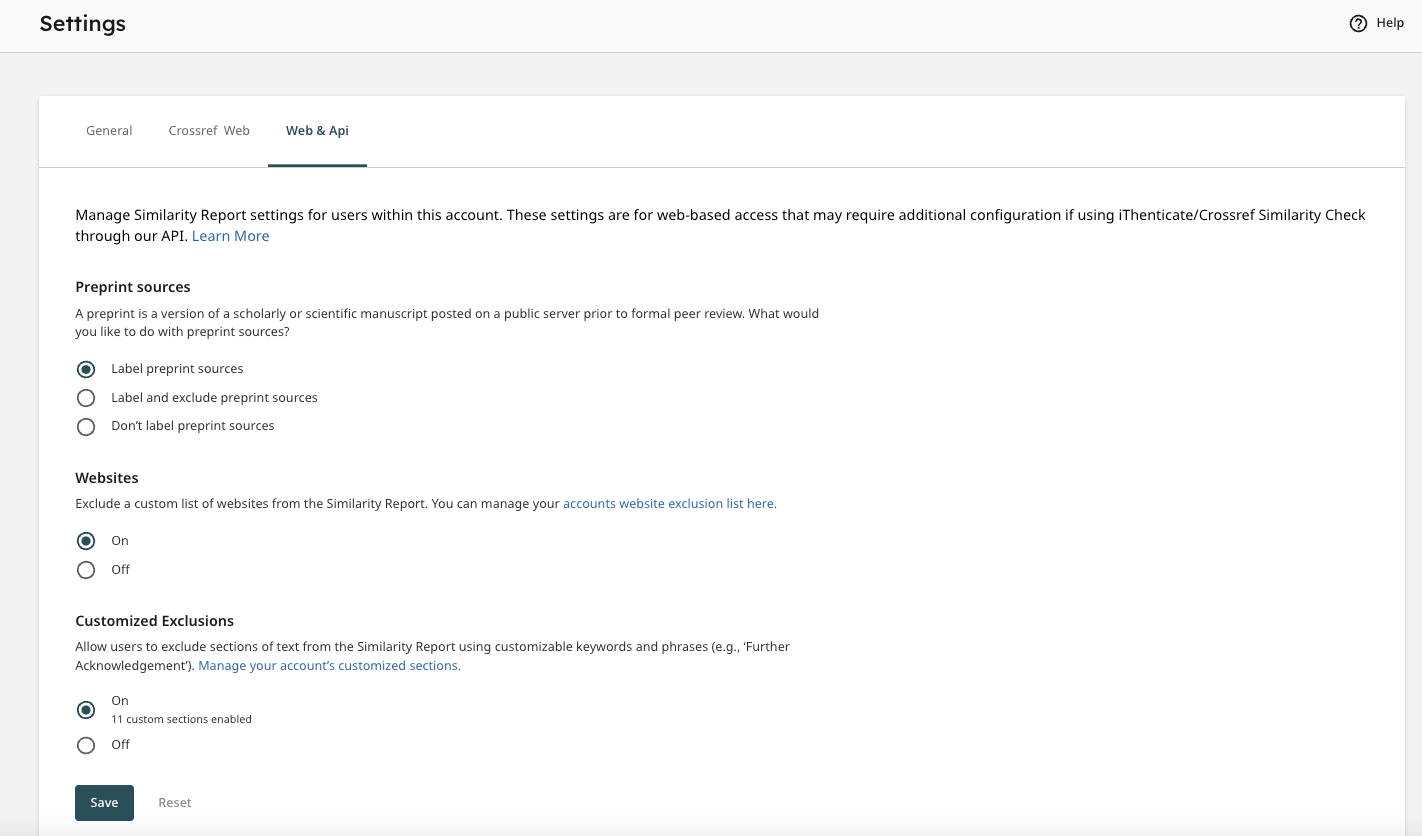Select 'Don't label preprint sources'

(x=86, y=426)
